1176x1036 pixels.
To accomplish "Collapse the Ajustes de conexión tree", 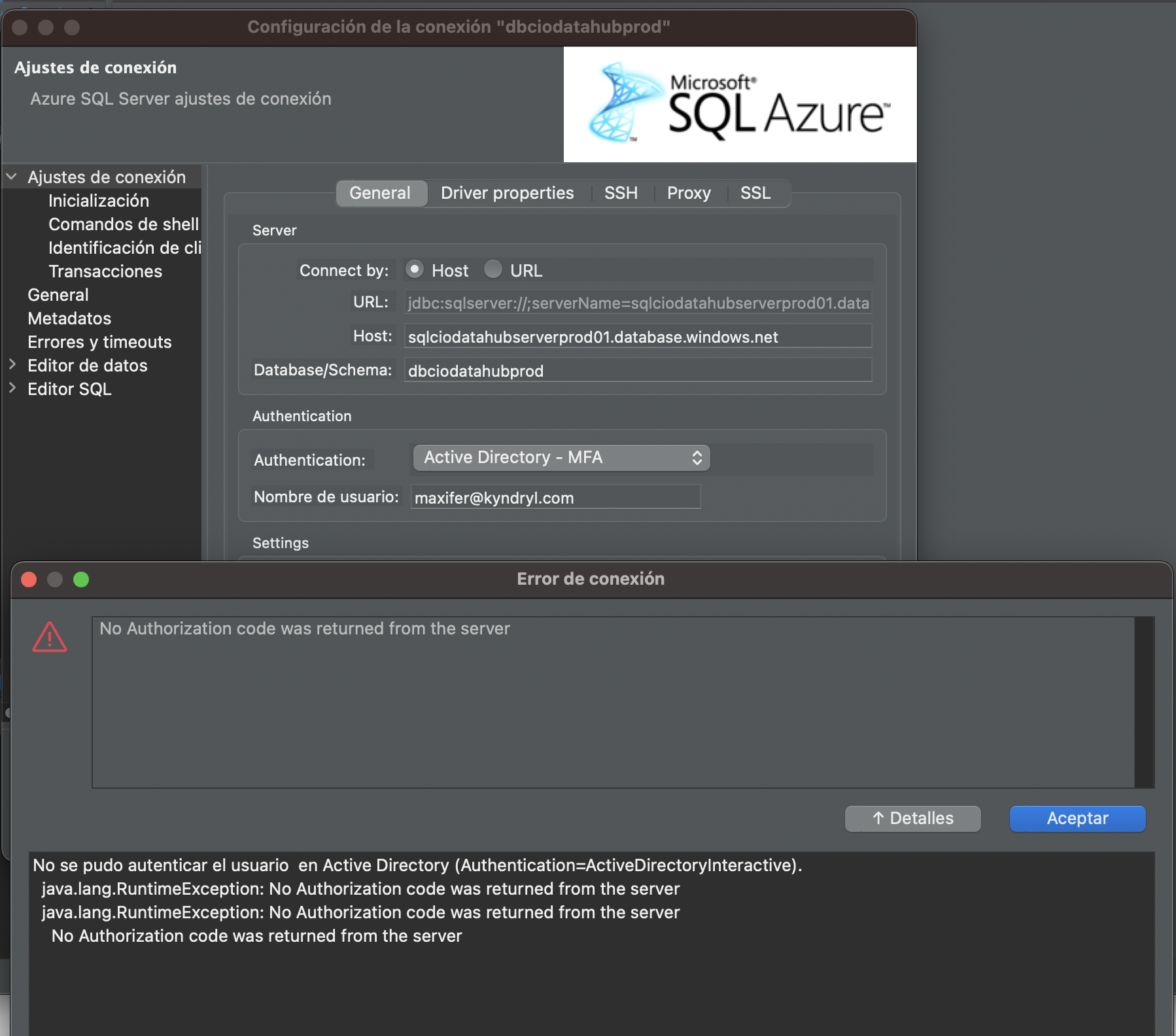I will pyautogui.click(x=10, y=175).
